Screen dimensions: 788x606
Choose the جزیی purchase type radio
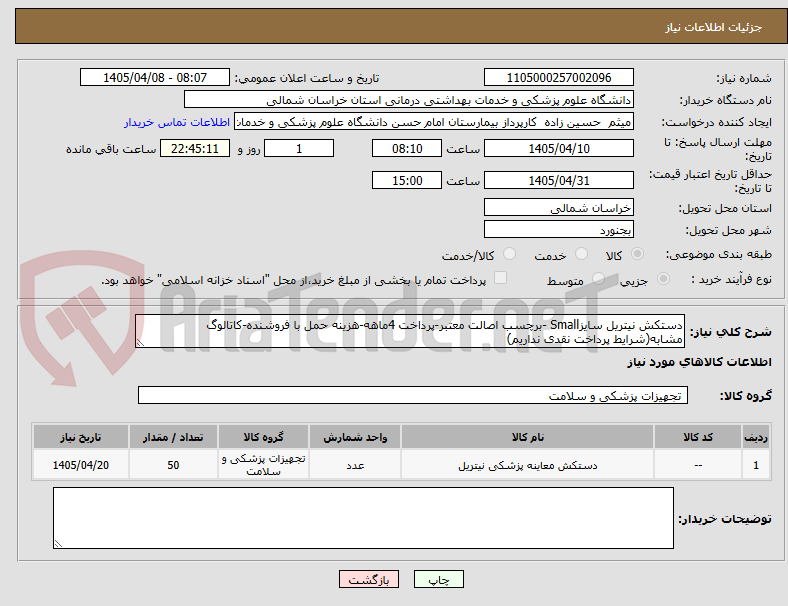663,278
